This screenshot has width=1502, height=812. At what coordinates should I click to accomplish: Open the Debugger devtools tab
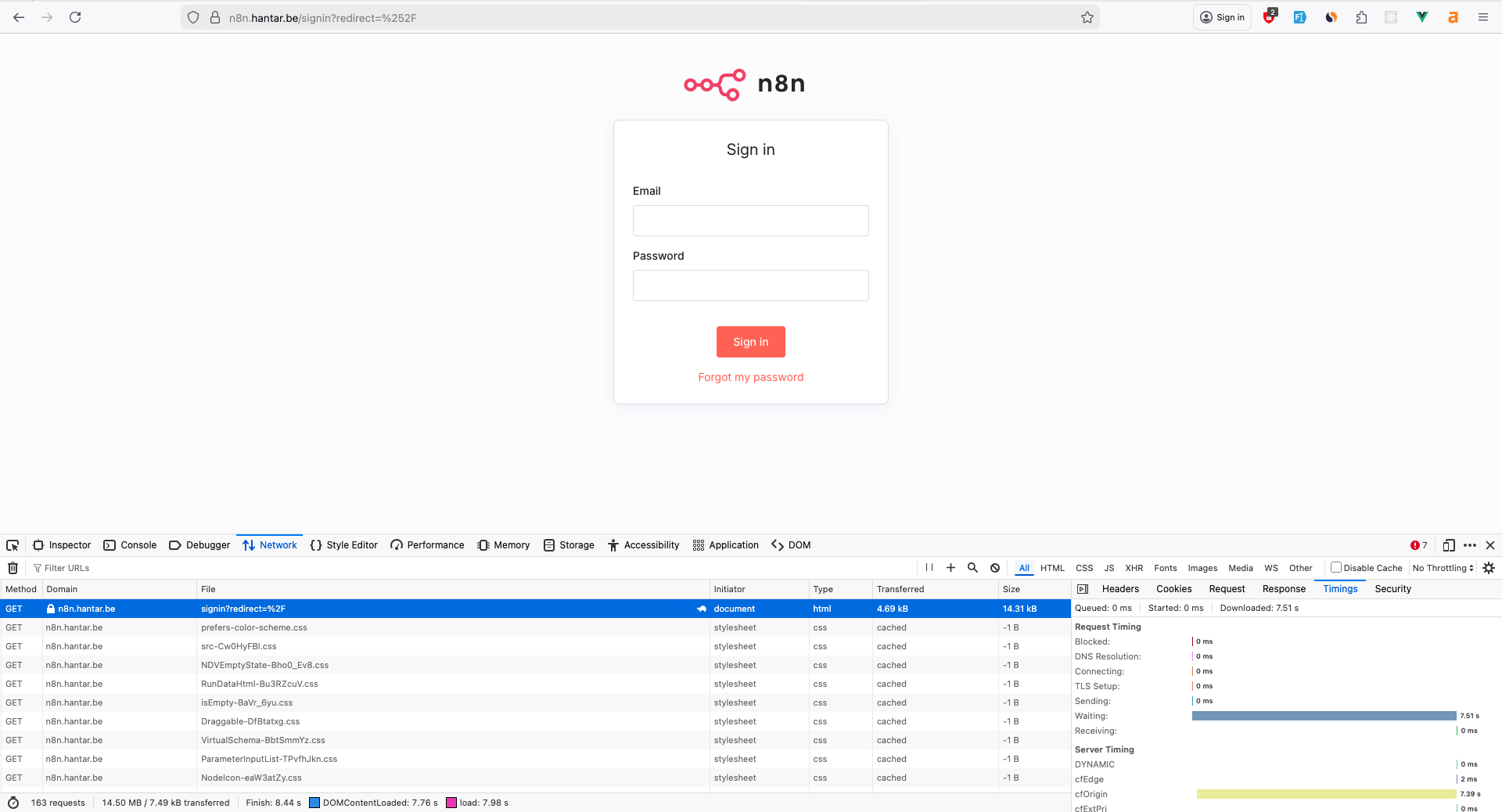[x=199, y=545]
